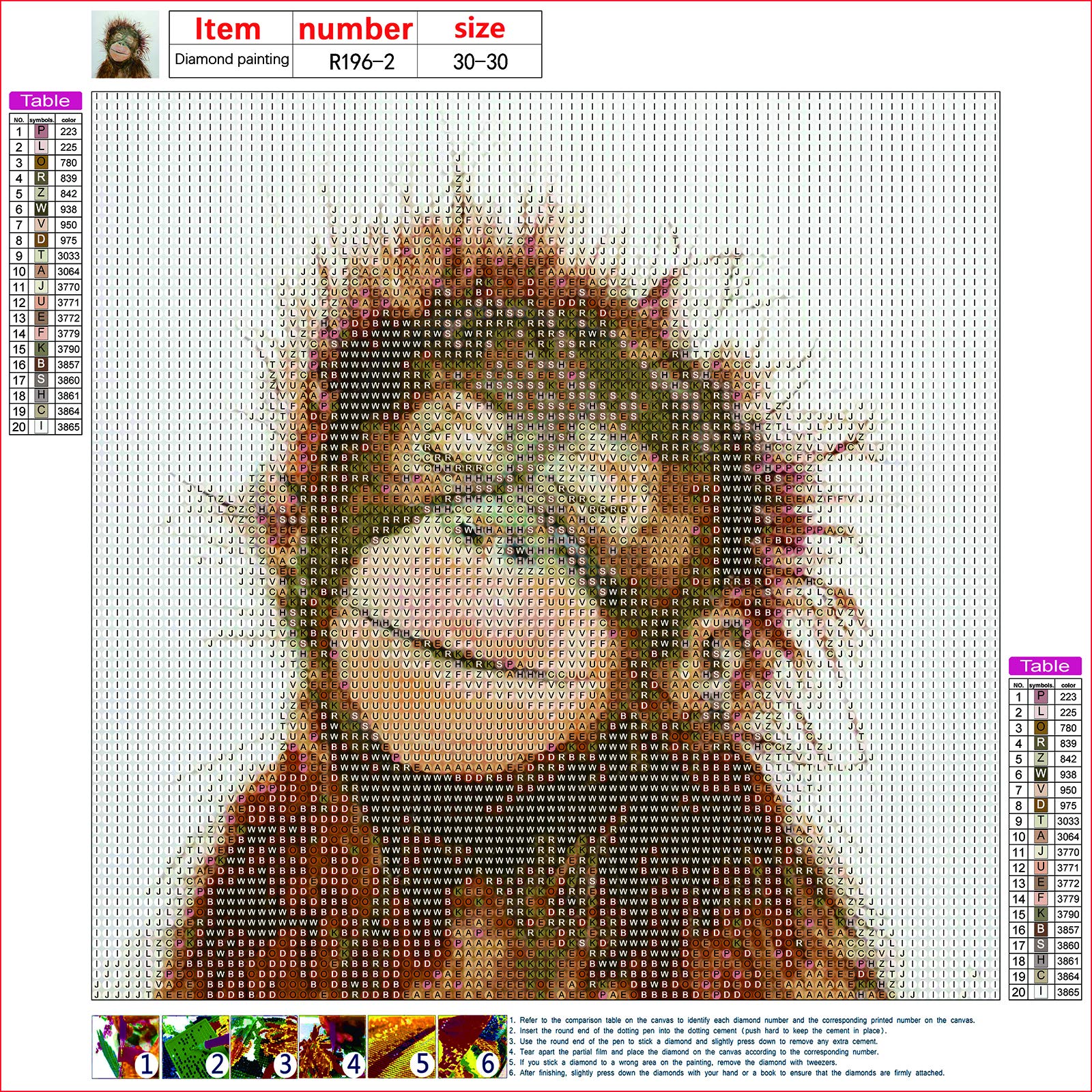Click color code 839 in right table
This screenshot has height=1092, width=1092.
pyautogui.click(x=1068, y=744)
